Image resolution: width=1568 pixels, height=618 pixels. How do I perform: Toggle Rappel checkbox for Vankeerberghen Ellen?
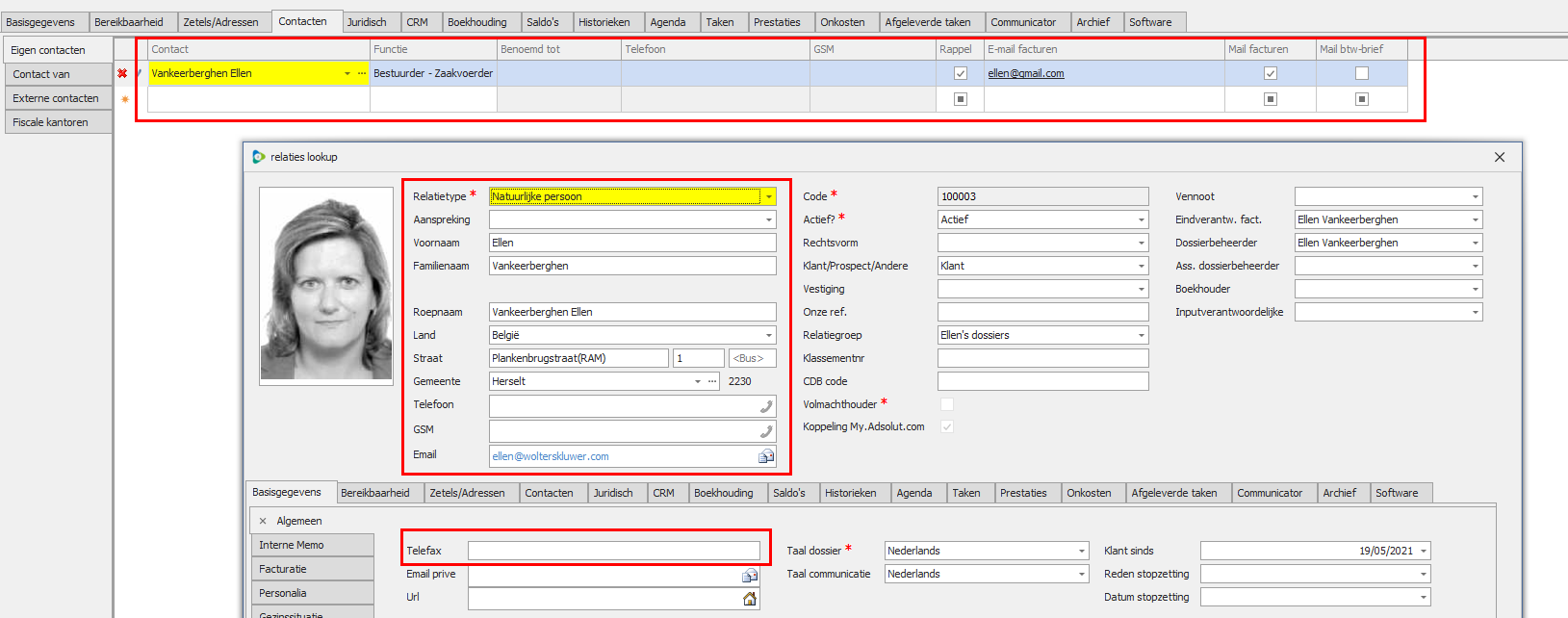[x=960, y=73]
